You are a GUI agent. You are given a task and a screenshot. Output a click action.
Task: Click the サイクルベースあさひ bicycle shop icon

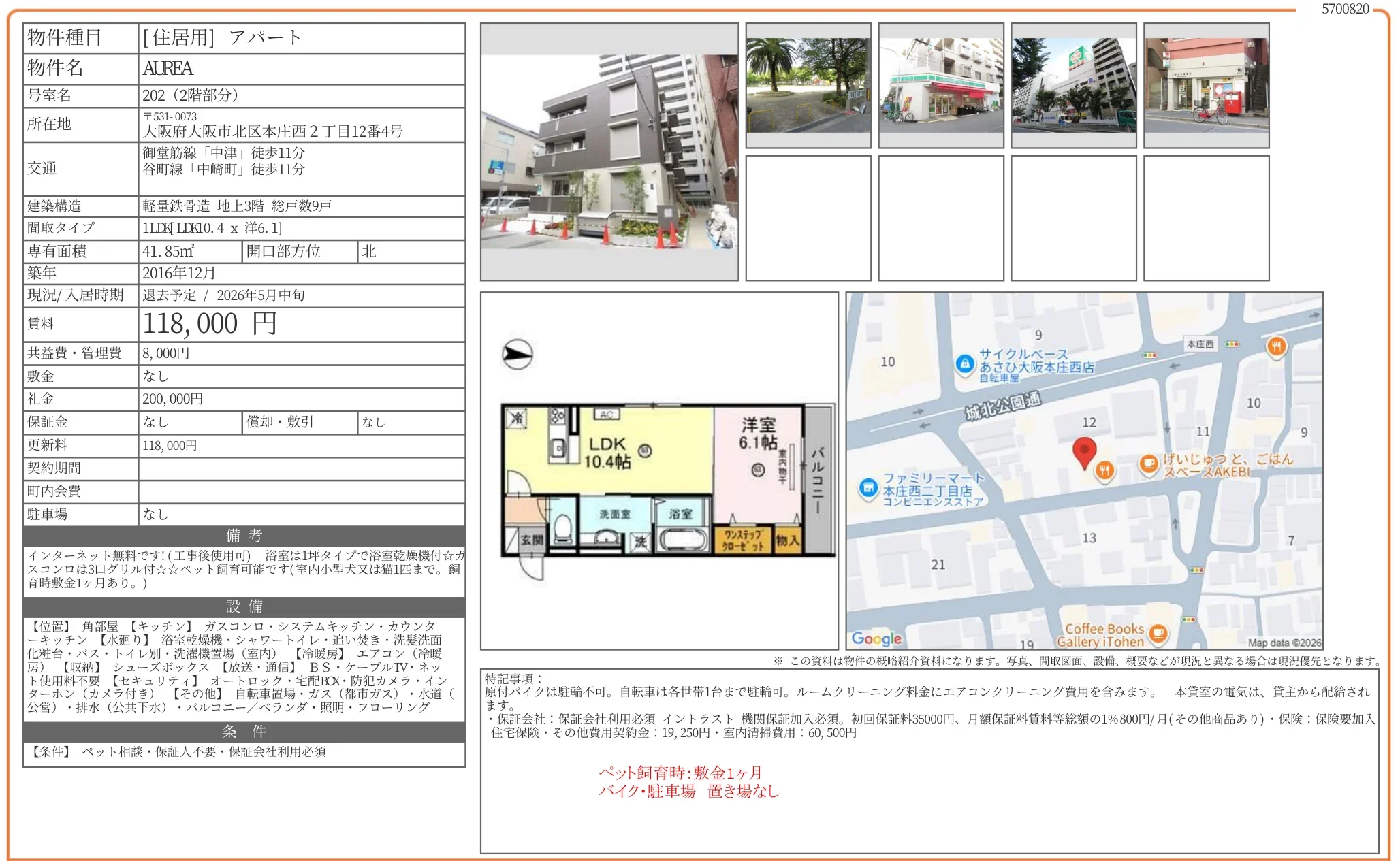pyautogui.click(x=966, y=363)
